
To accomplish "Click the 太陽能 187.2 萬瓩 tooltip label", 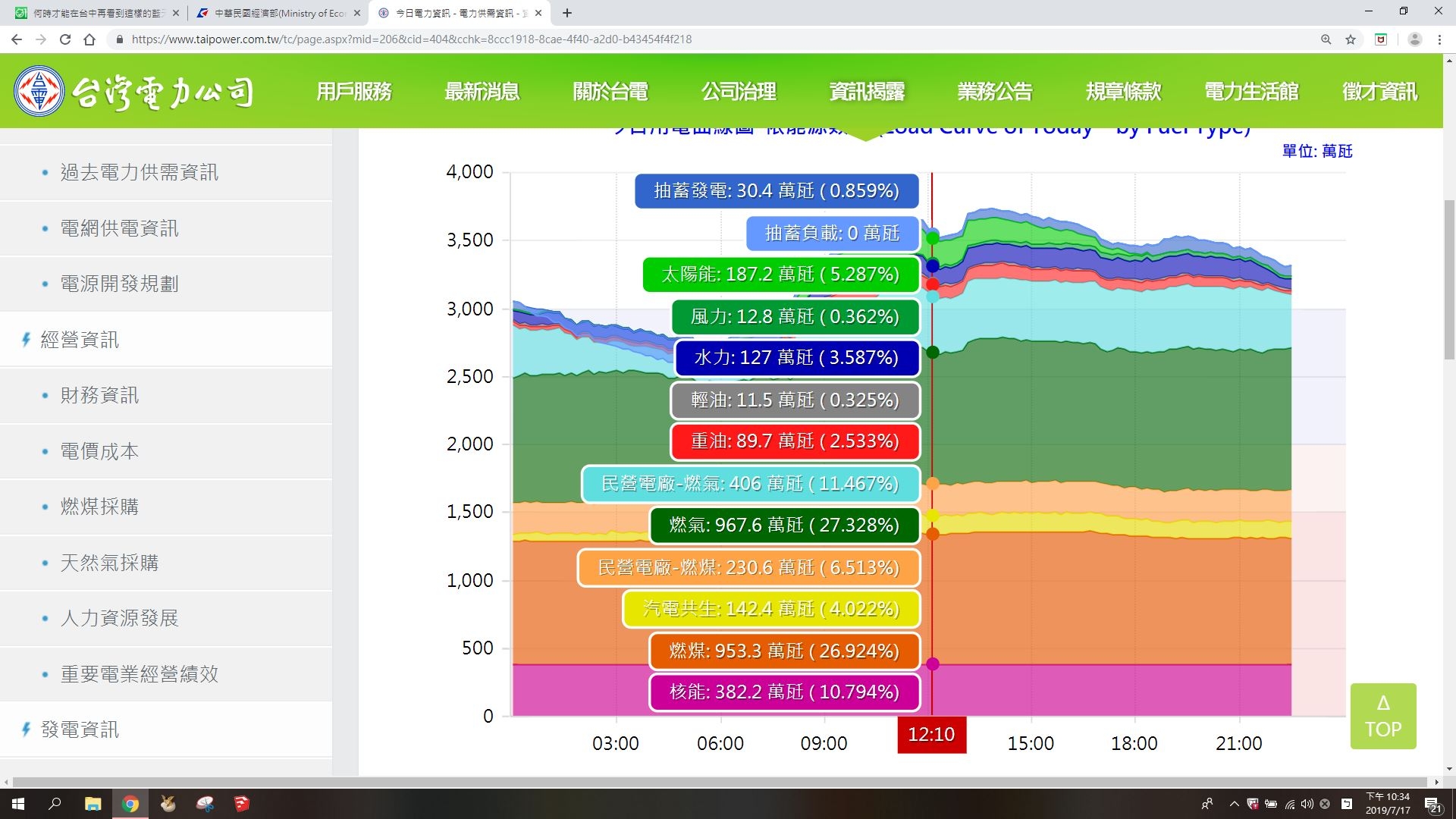I will (x=780, y=274).
